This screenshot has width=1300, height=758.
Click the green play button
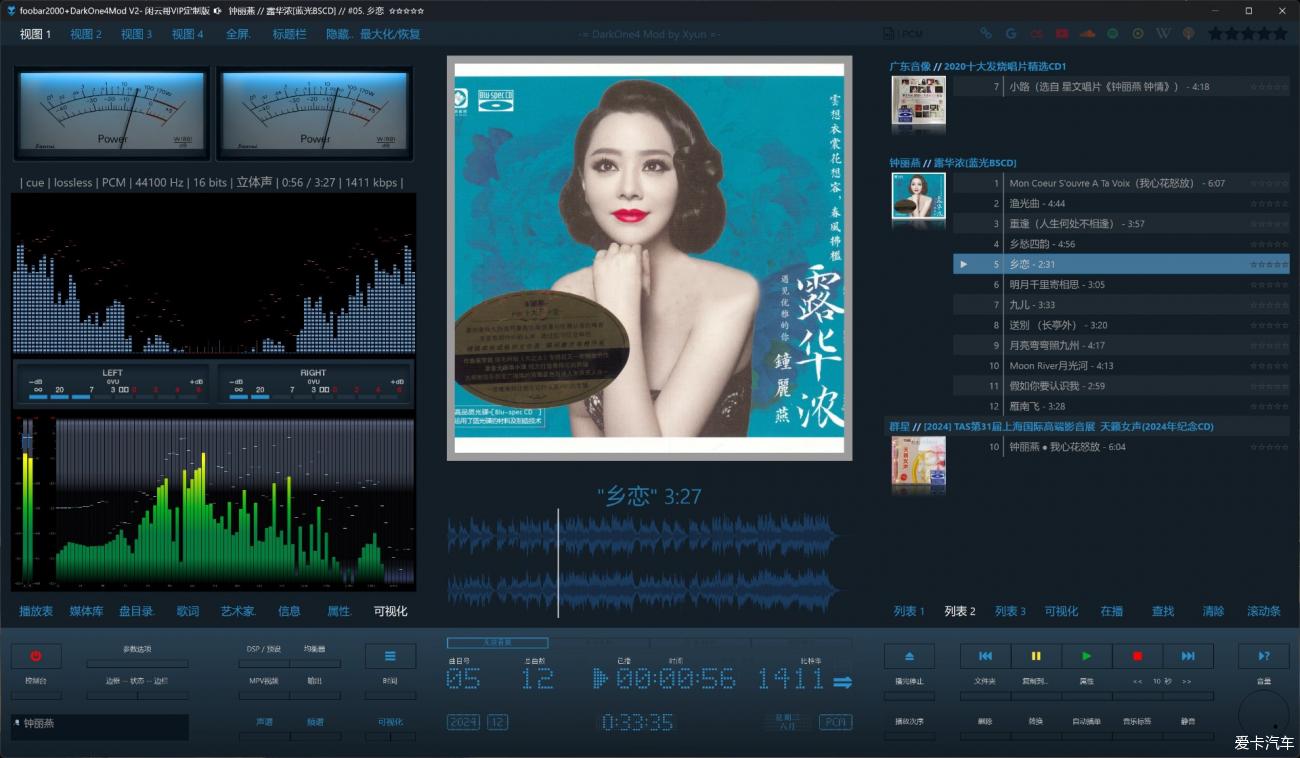(x=1087, y=656)
